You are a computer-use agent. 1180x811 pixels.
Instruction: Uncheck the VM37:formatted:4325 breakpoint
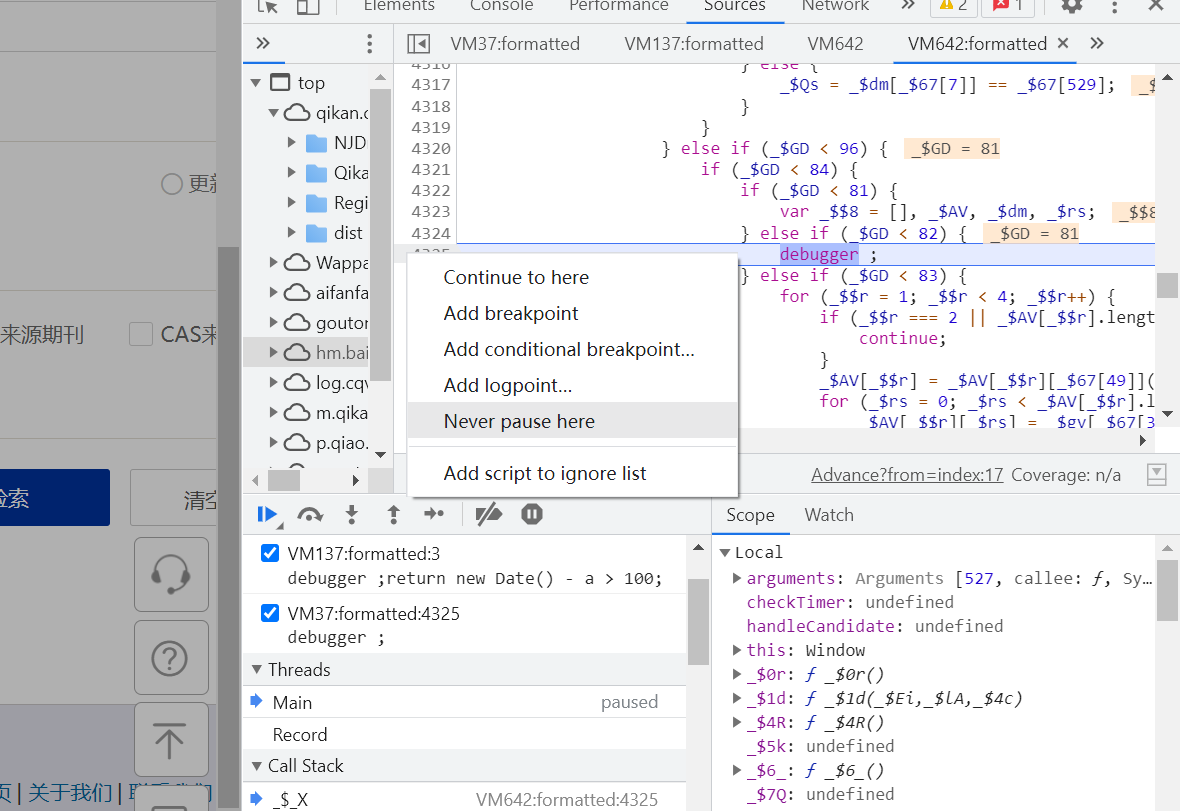click(270, 613)
